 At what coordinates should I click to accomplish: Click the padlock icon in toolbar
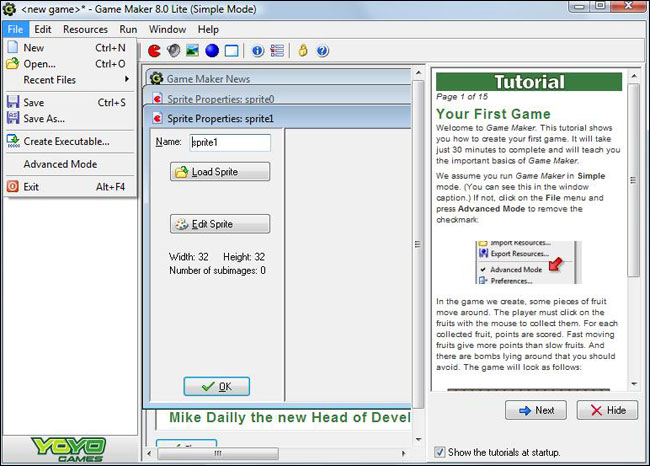[302, 50]
